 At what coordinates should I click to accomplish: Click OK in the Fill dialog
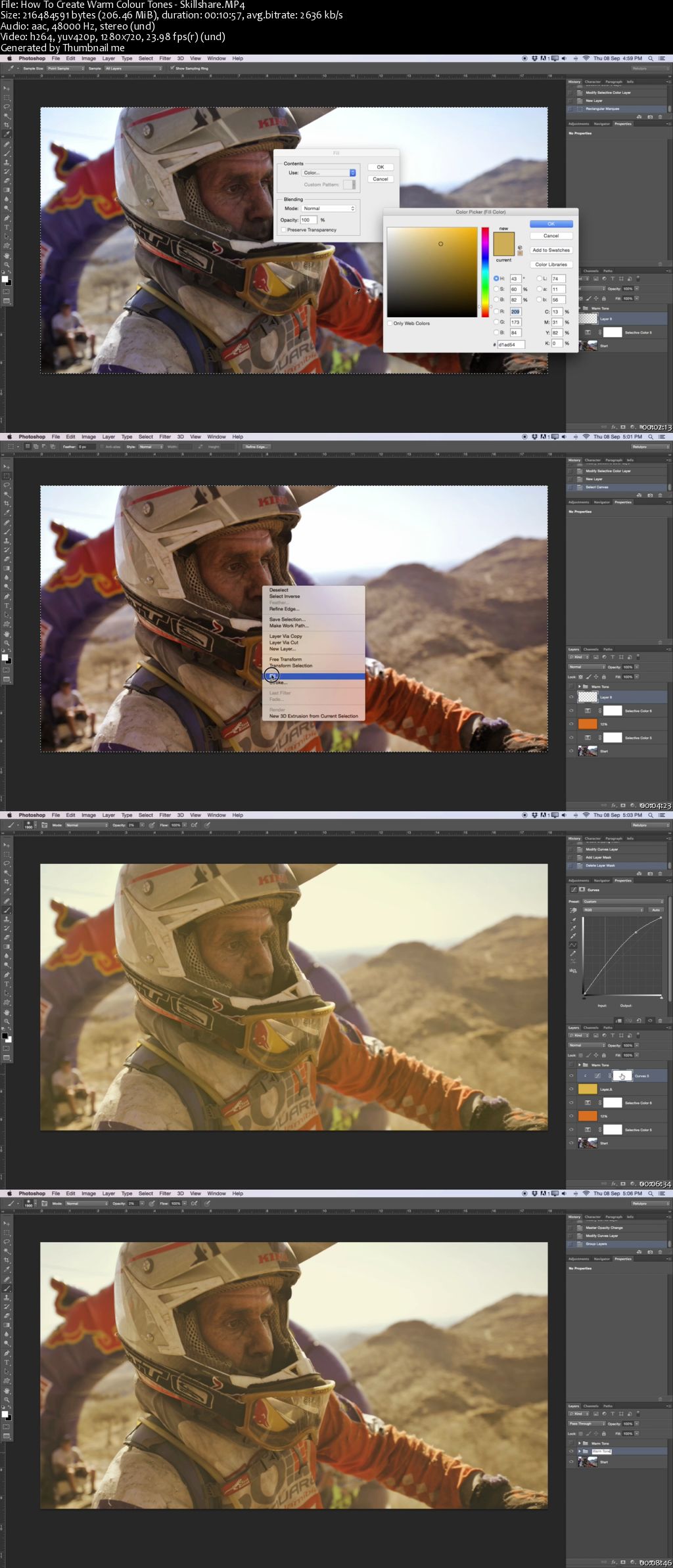[381, 167]
